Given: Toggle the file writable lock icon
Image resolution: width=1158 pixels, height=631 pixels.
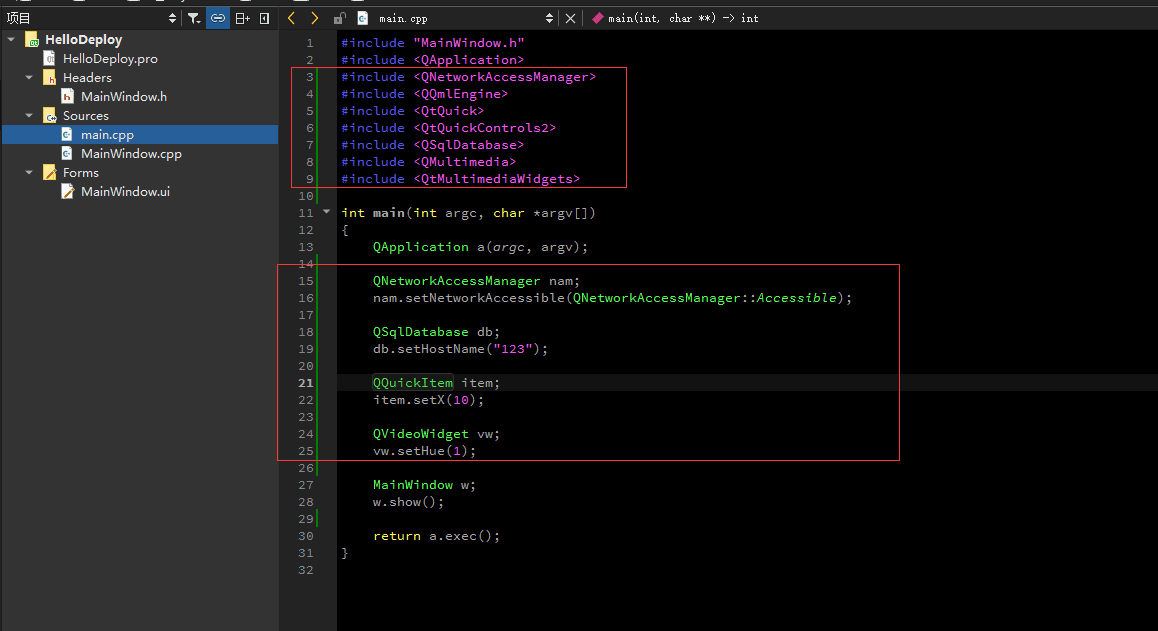Looking at the screenshot, I should click(339, 18).
